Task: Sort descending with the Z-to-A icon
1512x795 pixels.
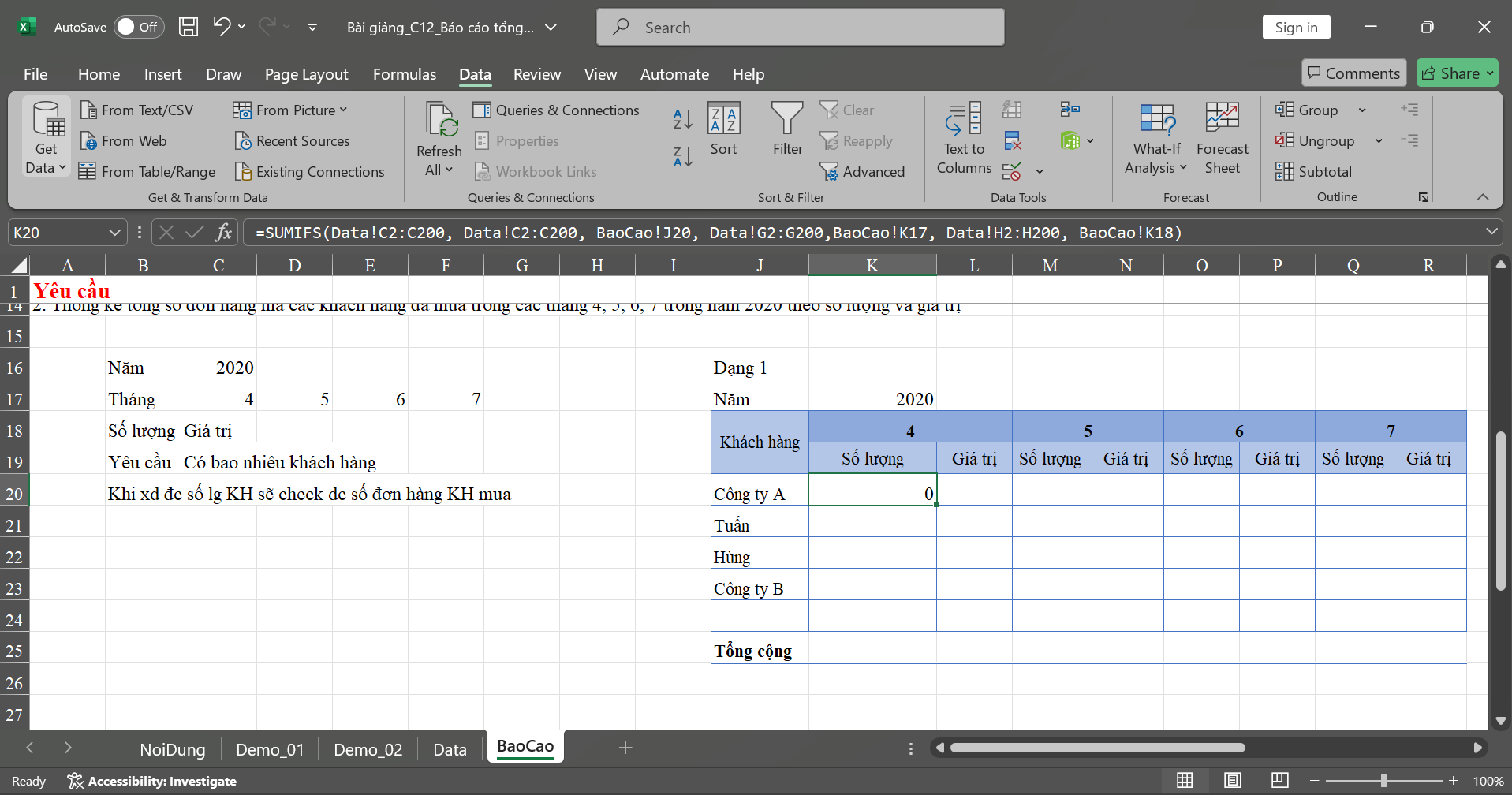Action: [682, 157]
